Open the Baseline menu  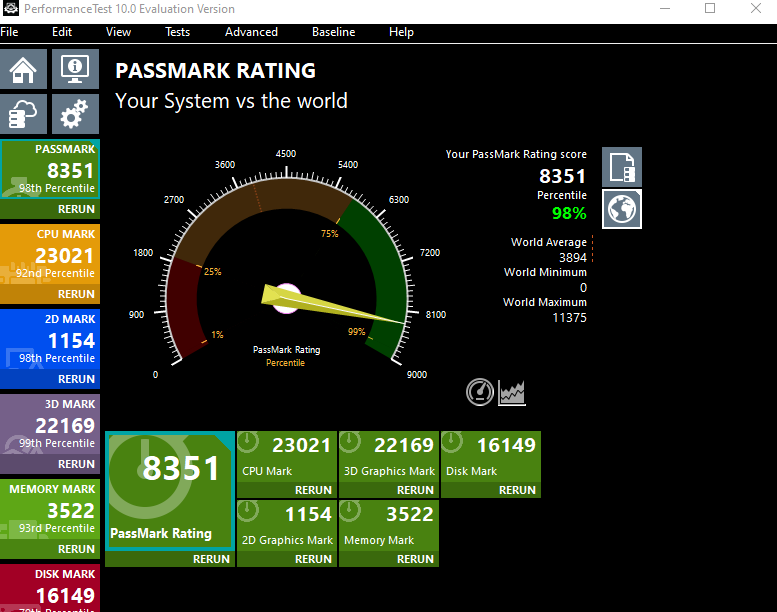(333, 32)
